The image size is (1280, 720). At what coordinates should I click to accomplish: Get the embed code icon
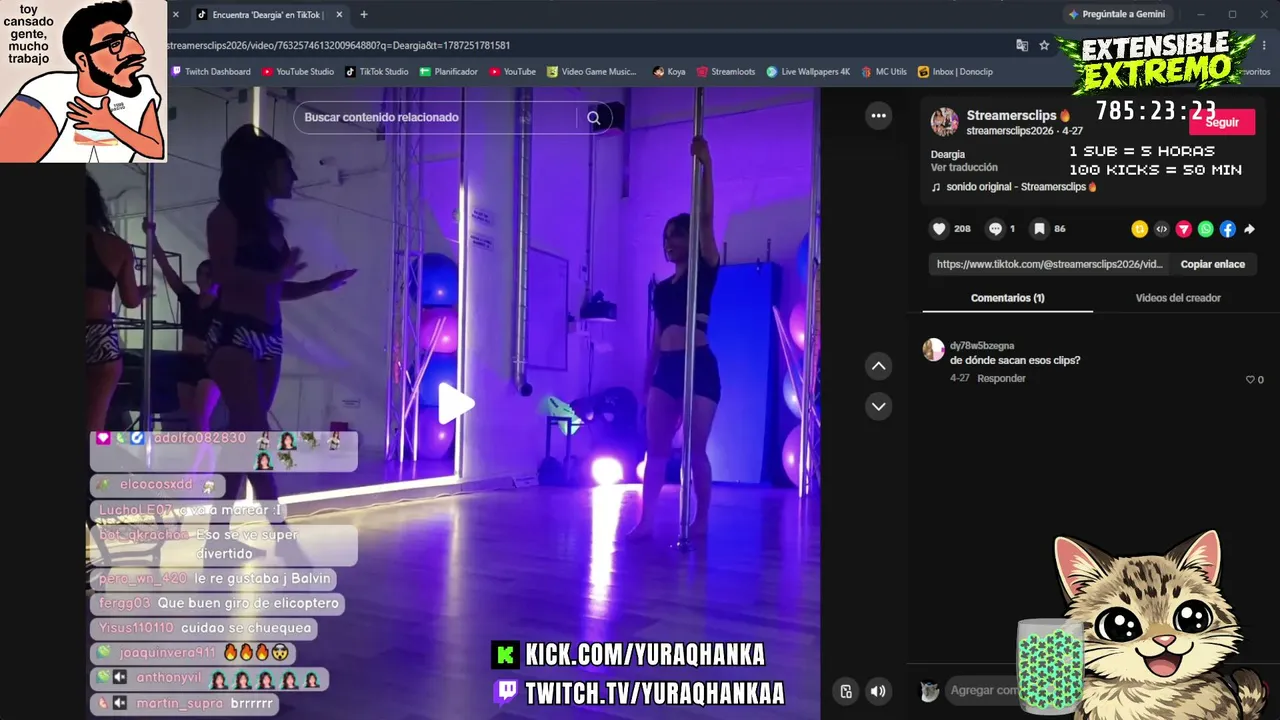coord(1161,229)
